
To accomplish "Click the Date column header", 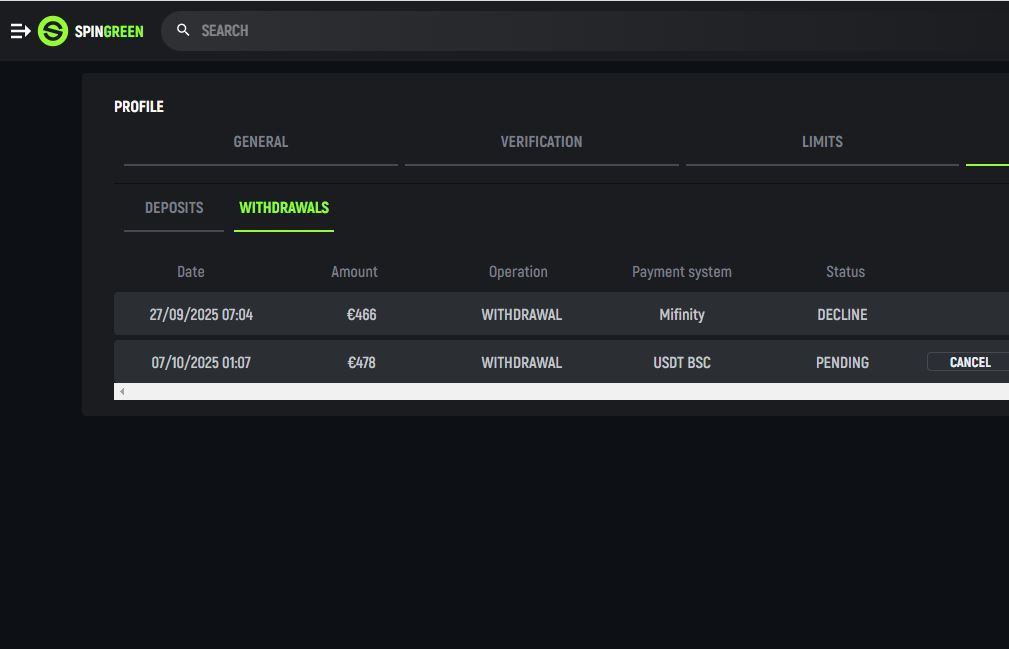I will pos(190,272).
